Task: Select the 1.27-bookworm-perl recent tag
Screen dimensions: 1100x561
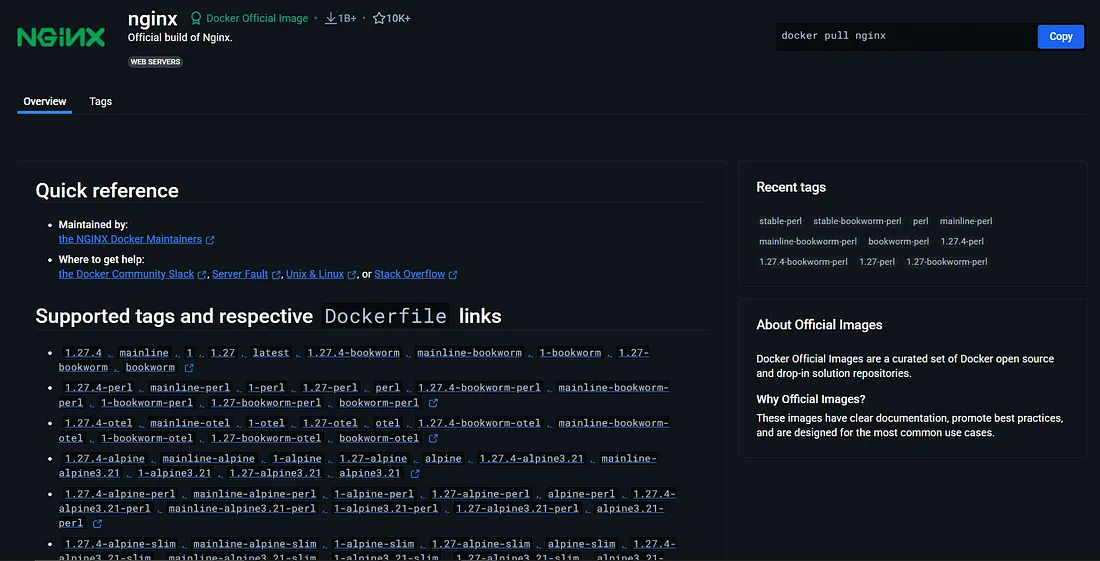Action: [x=946, y=262]
